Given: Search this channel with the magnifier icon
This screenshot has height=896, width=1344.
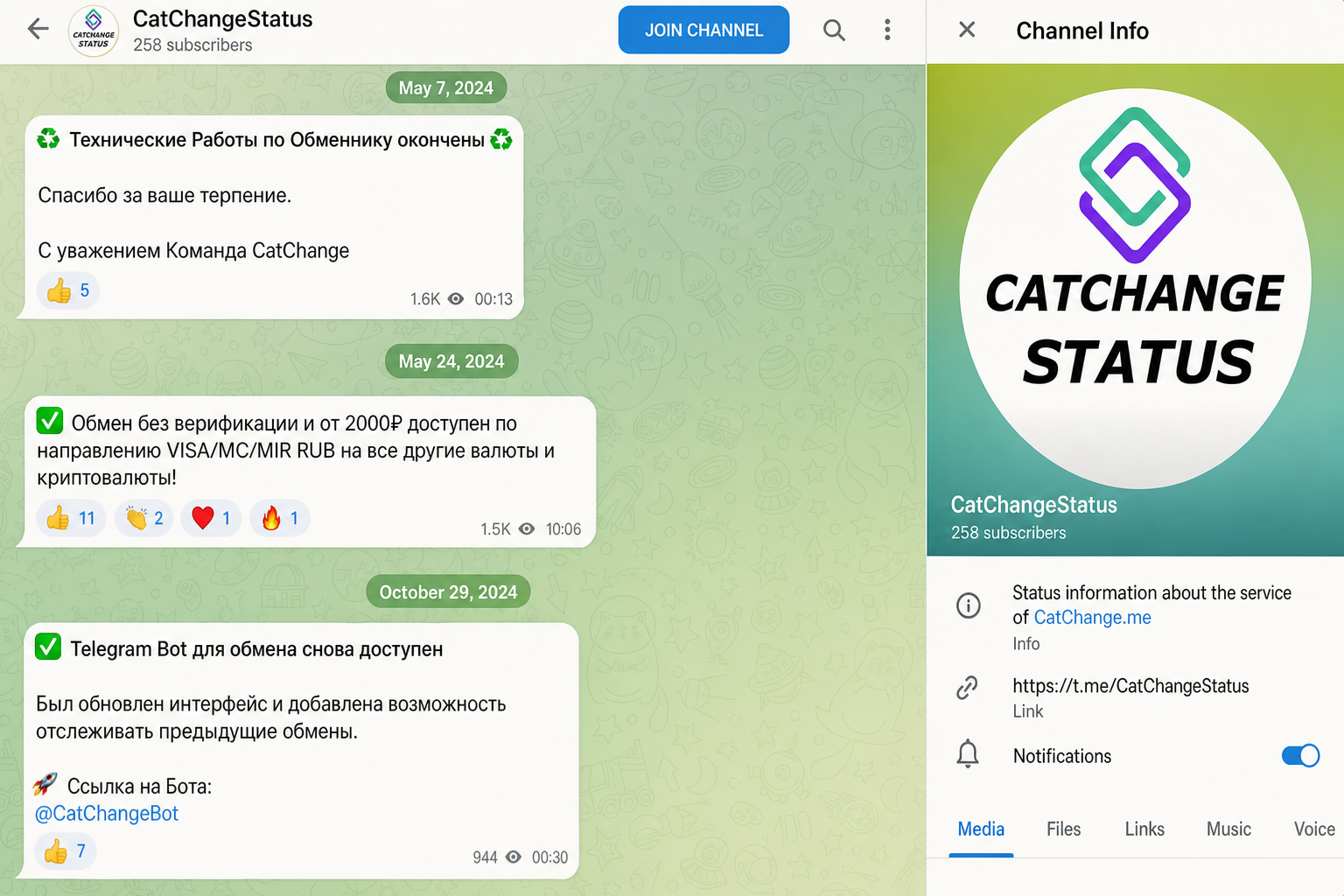Looking at the screenshot, I should pyautogui.click(x=834, y=31).
